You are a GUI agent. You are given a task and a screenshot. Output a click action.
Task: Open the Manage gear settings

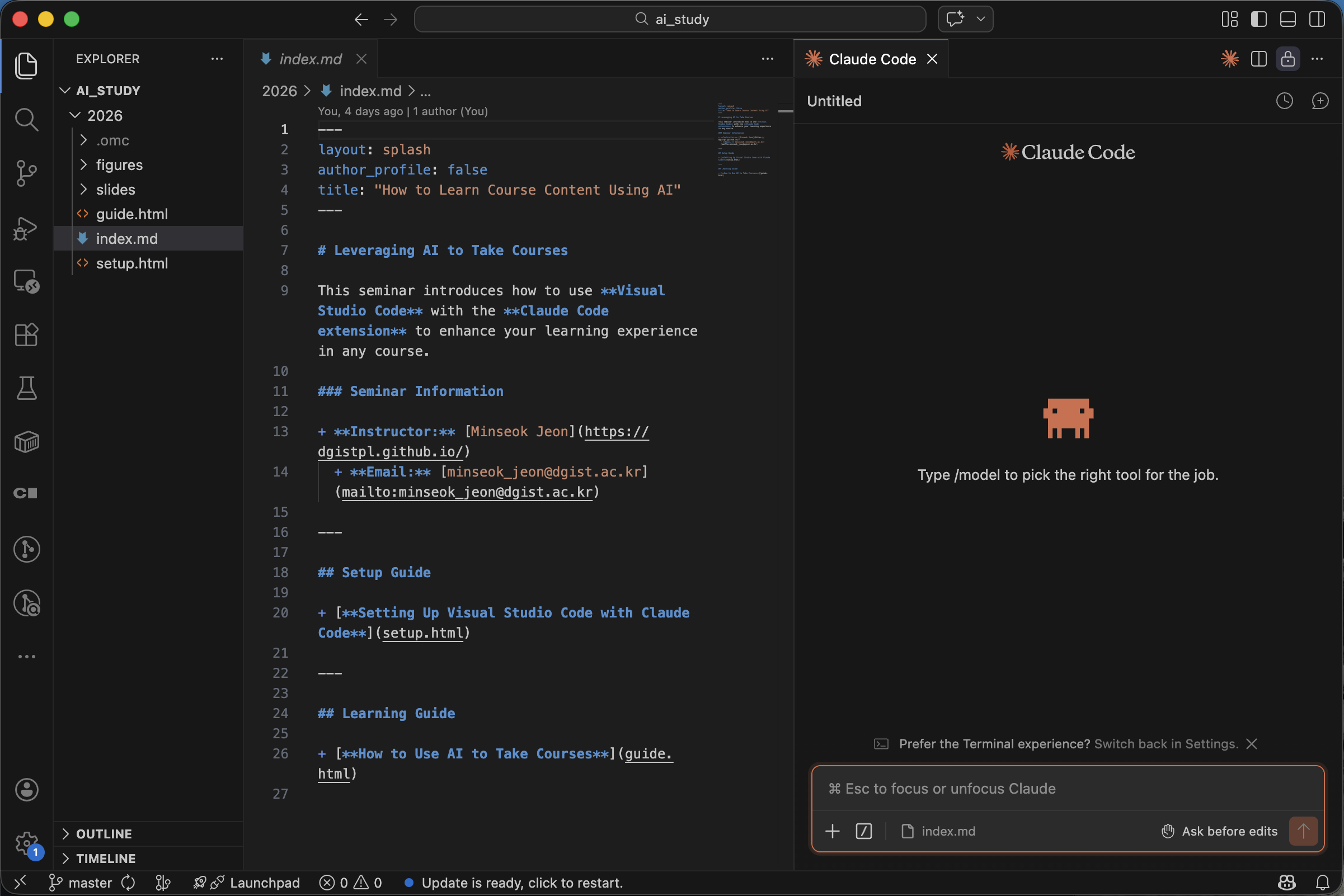click(x=26, y=843)
